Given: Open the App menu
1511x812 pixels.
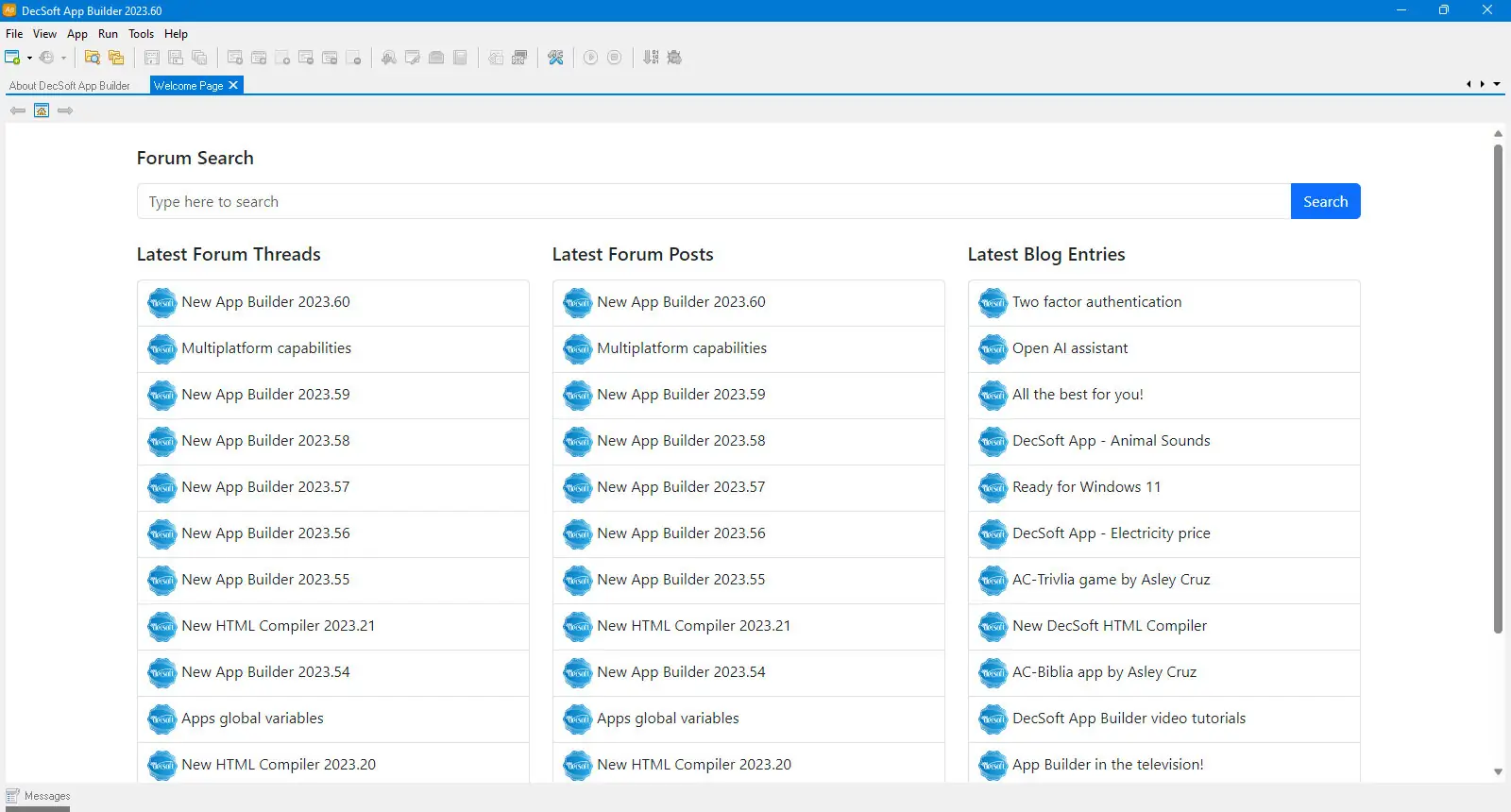Looking at the screenshot, I should pyautogui.click(x=77, y=34).
